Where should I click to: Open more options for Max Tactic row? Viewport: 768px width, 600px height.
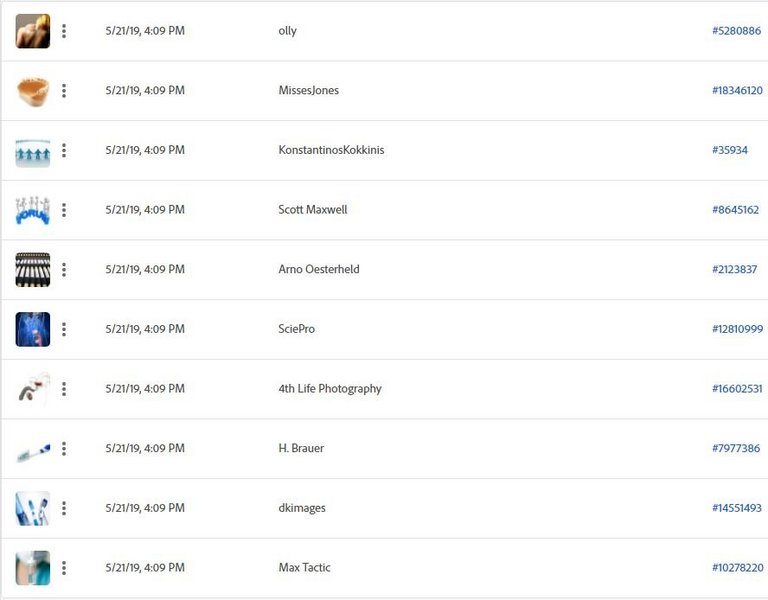tap(64, 568)
